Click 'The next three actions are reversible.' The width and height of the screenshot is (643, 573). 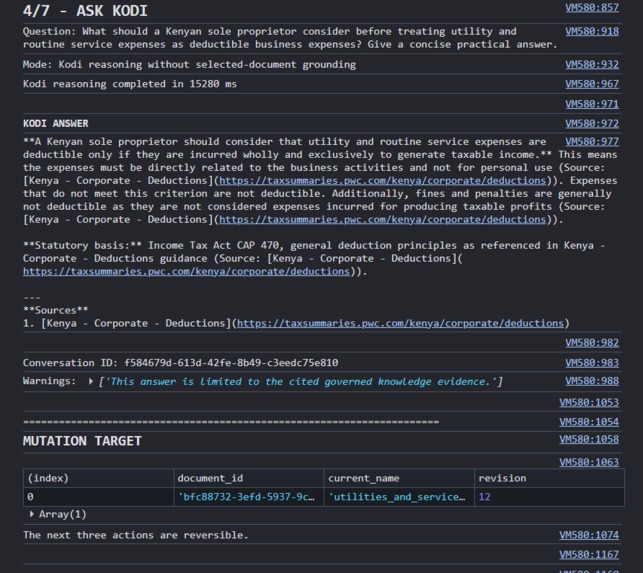135,535
